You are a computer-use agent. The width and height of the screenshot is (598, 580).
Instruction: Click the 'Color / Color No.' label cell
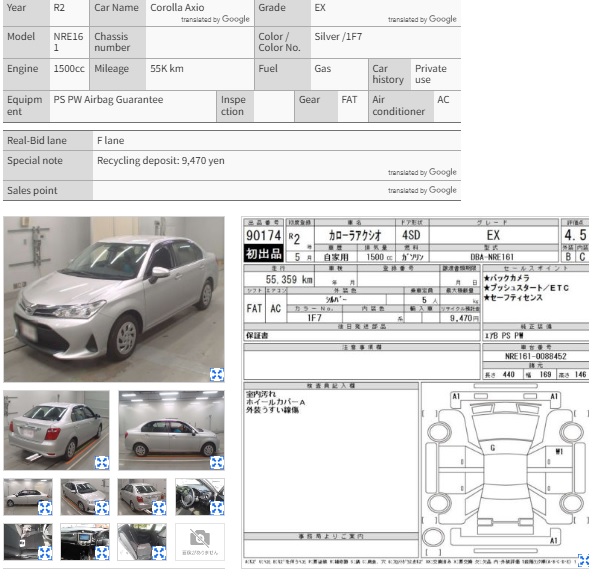tap(283, 42)
